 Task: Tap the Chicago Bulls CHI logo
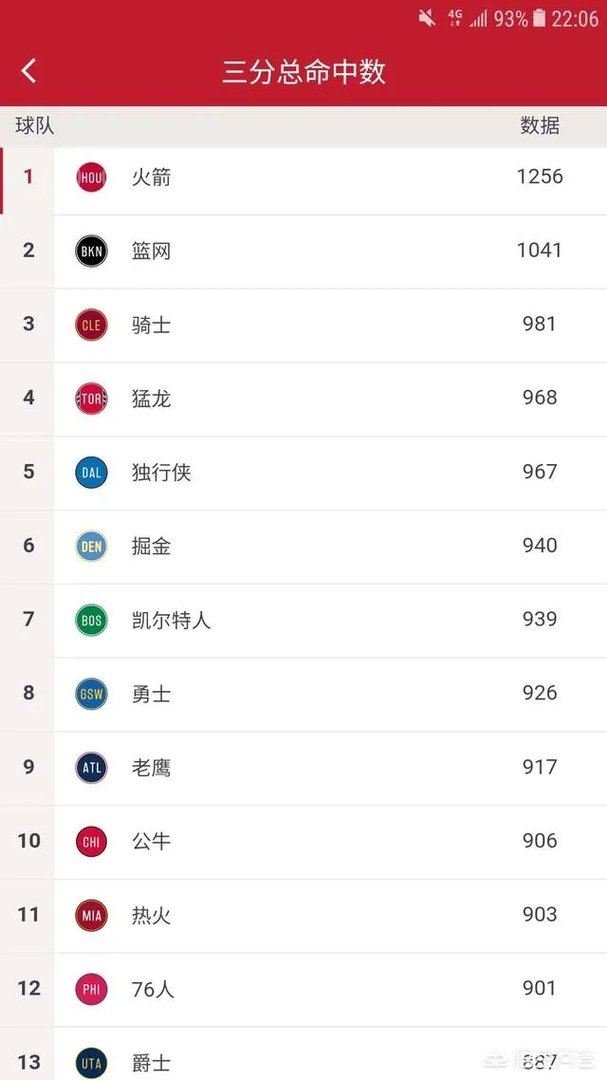91,841
